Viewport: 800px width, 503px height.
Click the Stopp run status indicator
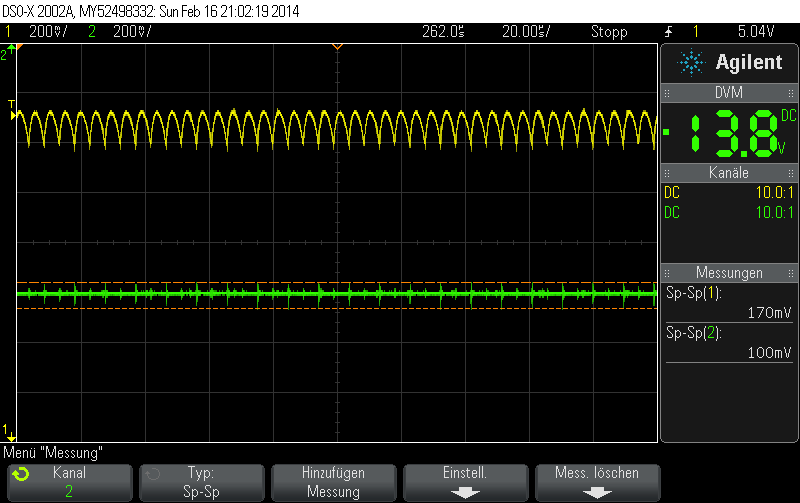(609, 32)
